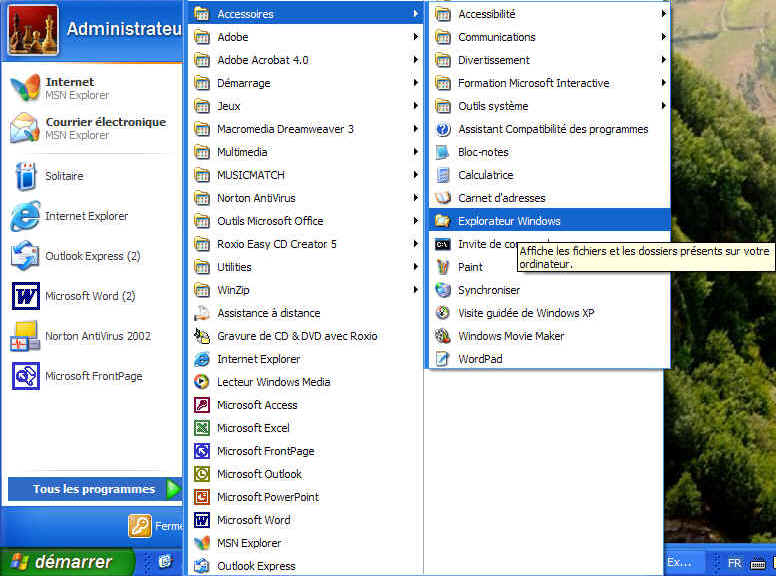Open Carnet d'adresses icon
This screenshot has height=576, width=776.
click(442, 198)
